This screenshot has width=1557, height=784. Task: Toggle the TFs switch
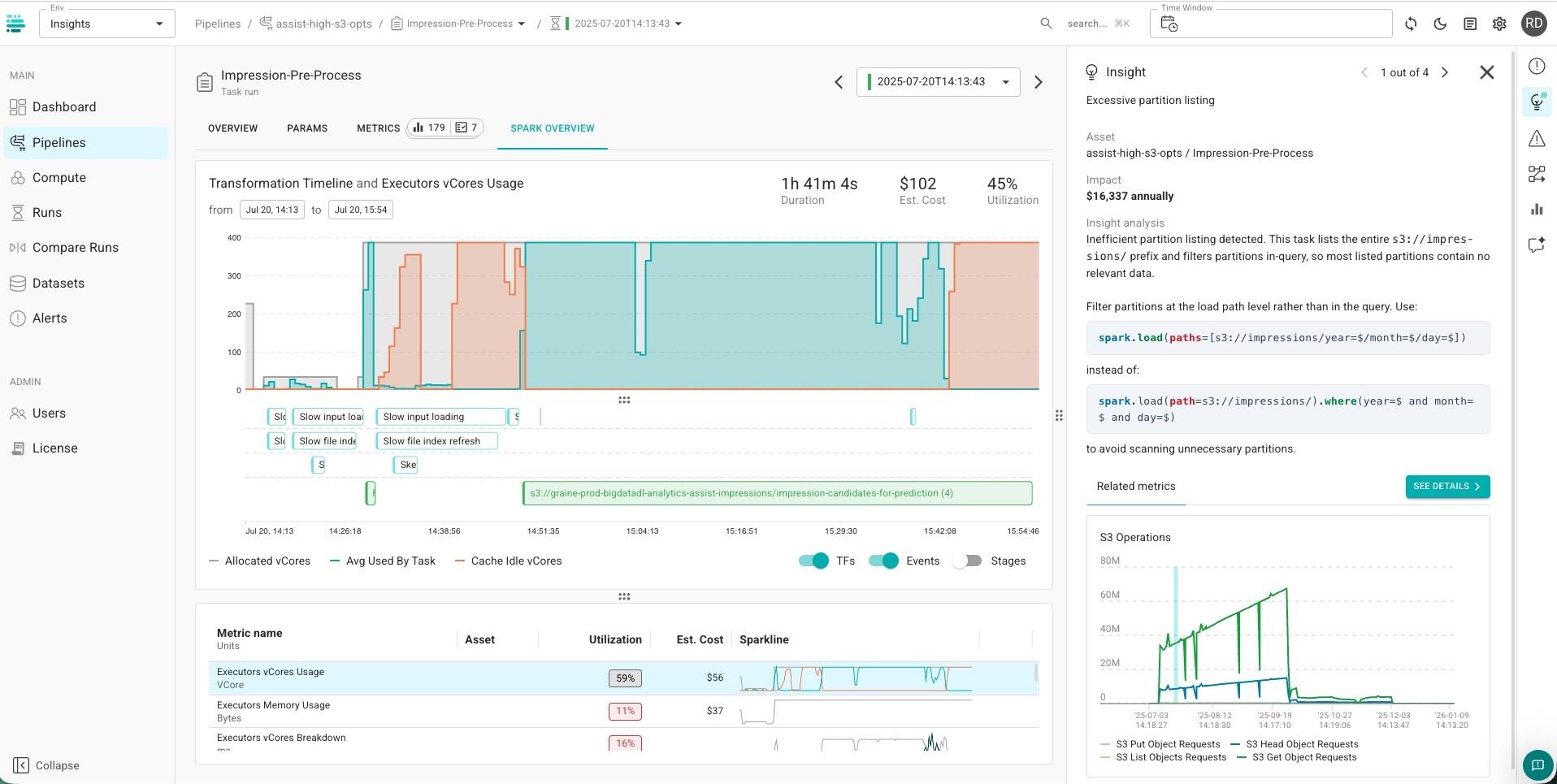[x=813, y=561]
